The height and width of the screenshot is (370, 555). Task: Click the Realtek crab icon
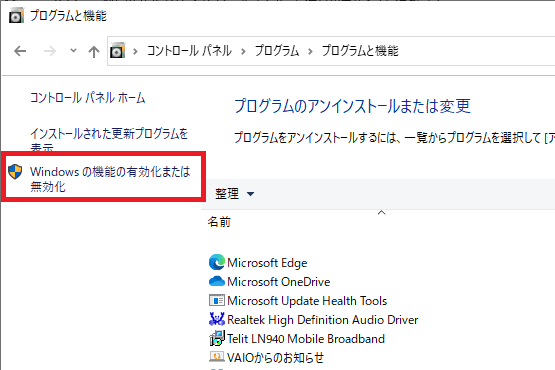coord(217,319)
